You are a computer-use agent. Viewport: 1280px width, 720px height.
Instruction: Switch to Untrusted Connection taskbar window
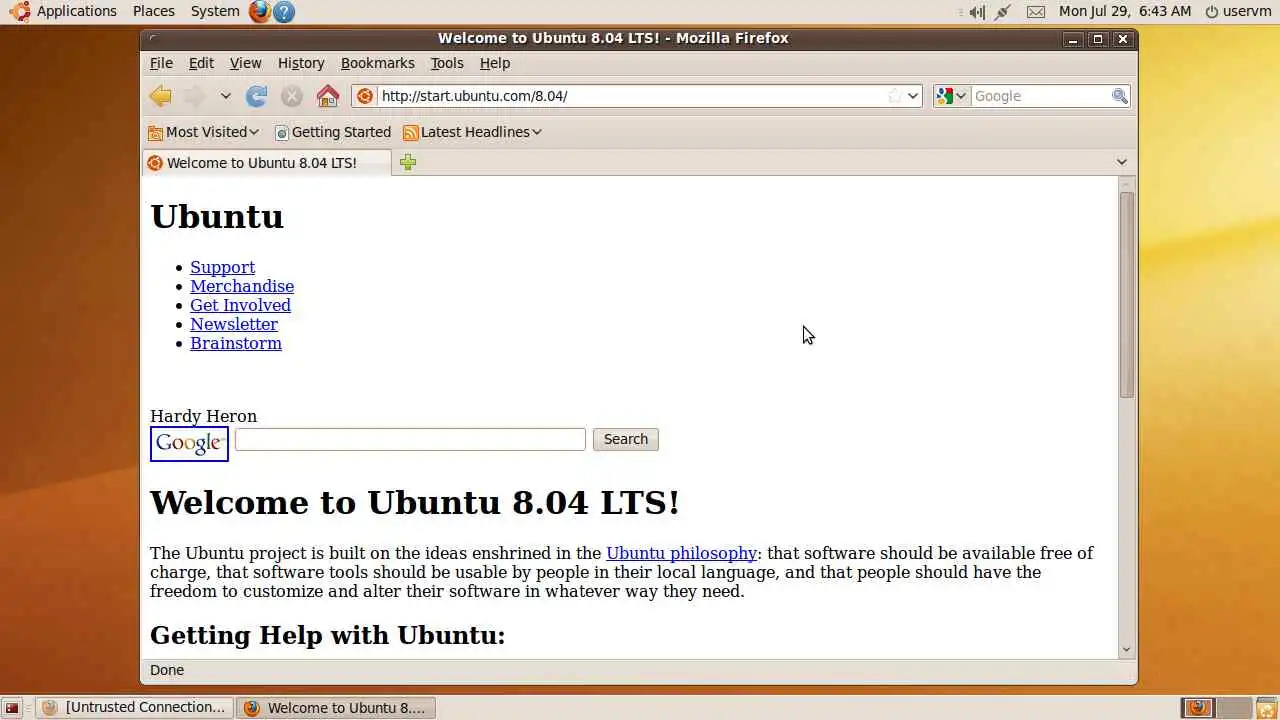(x=135, y=708)
